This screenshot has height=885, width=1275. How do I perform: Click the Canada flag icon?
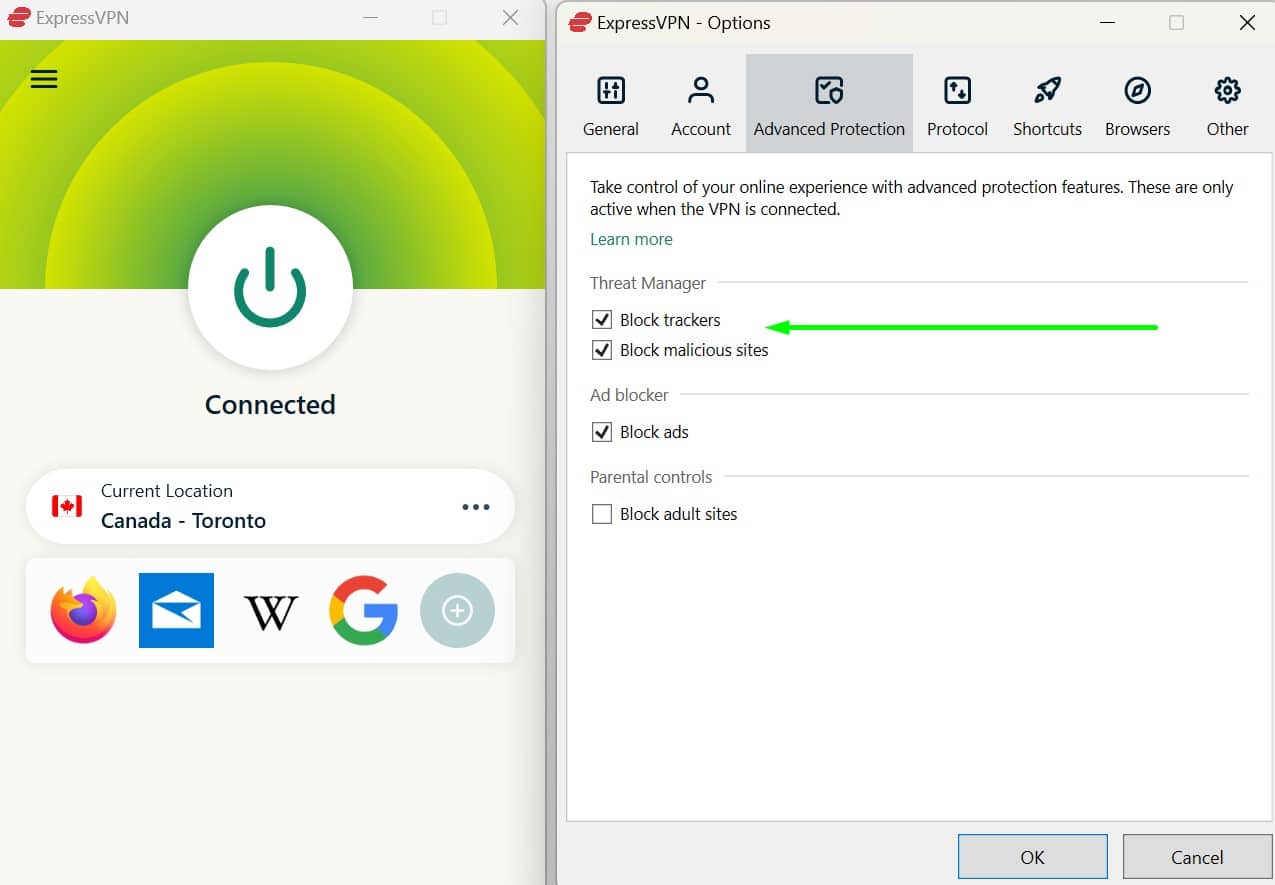point(67,506)
